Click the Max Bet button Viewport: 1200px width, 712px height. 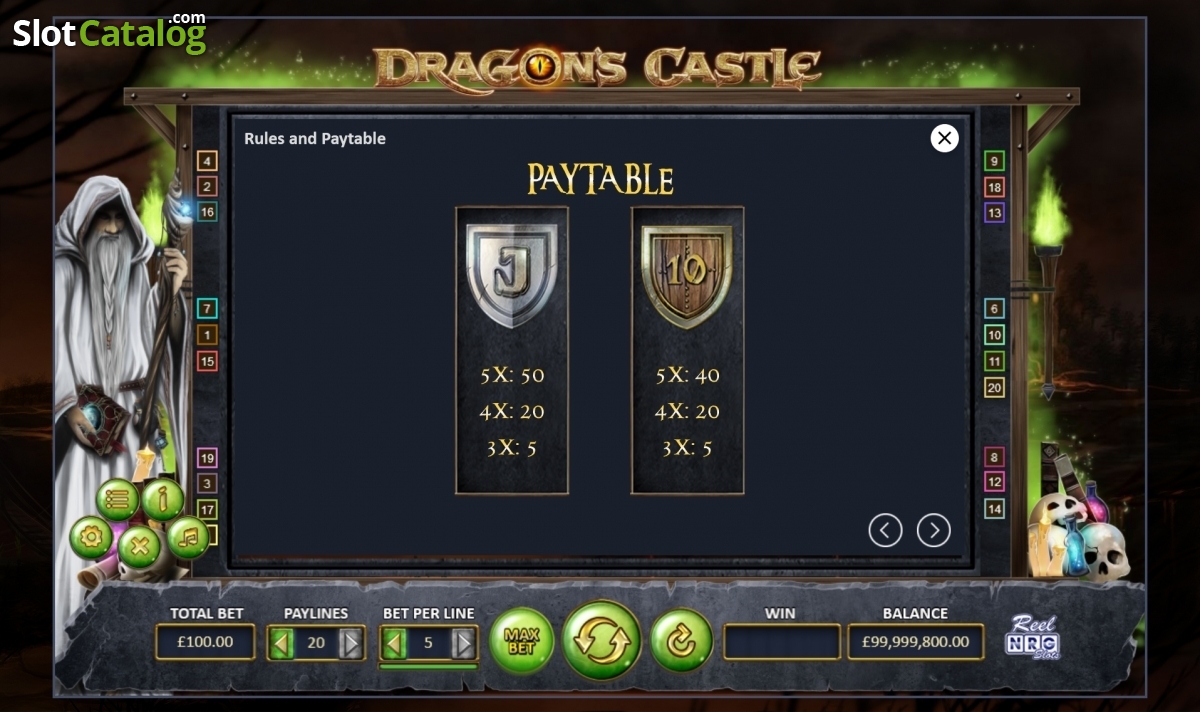coord(522,640)
